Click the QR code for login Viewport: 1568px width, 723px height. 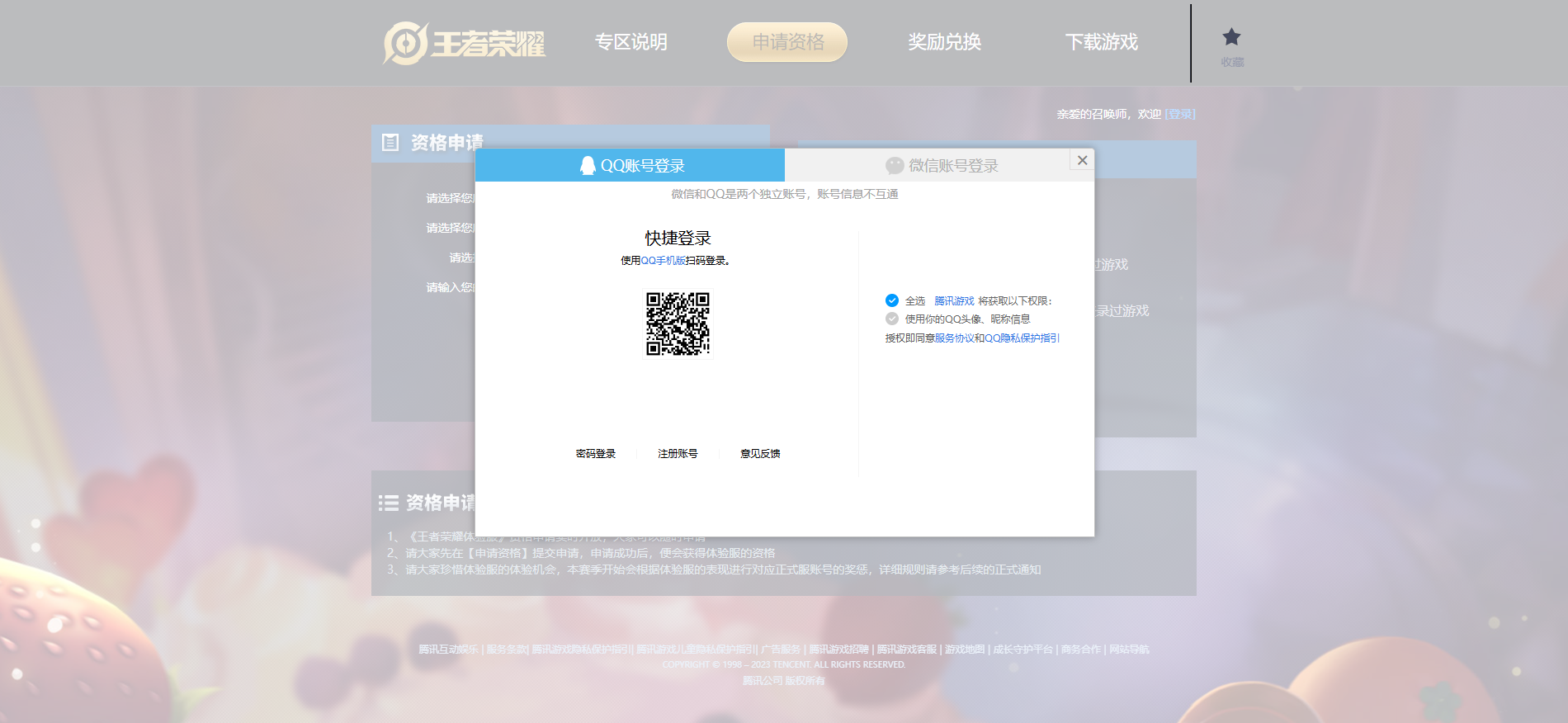tap(678, 324)
